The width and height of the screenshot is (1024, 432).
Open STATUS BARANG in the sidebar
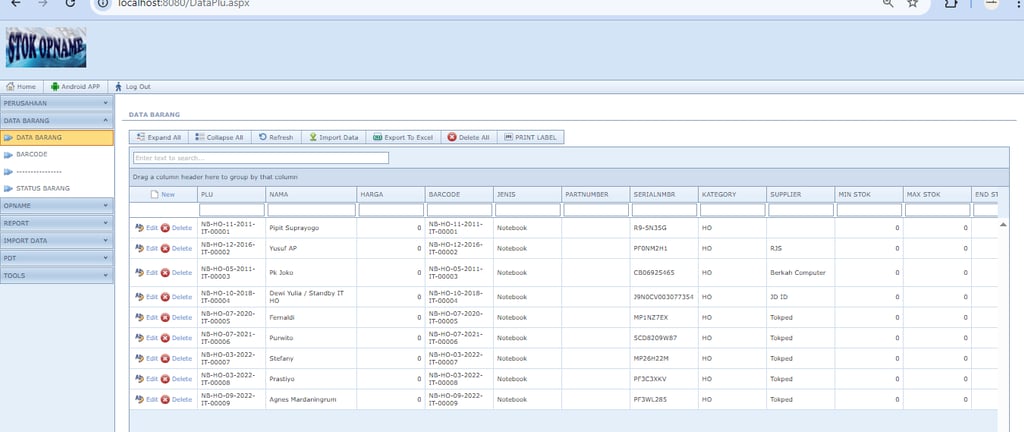(43, 188)
